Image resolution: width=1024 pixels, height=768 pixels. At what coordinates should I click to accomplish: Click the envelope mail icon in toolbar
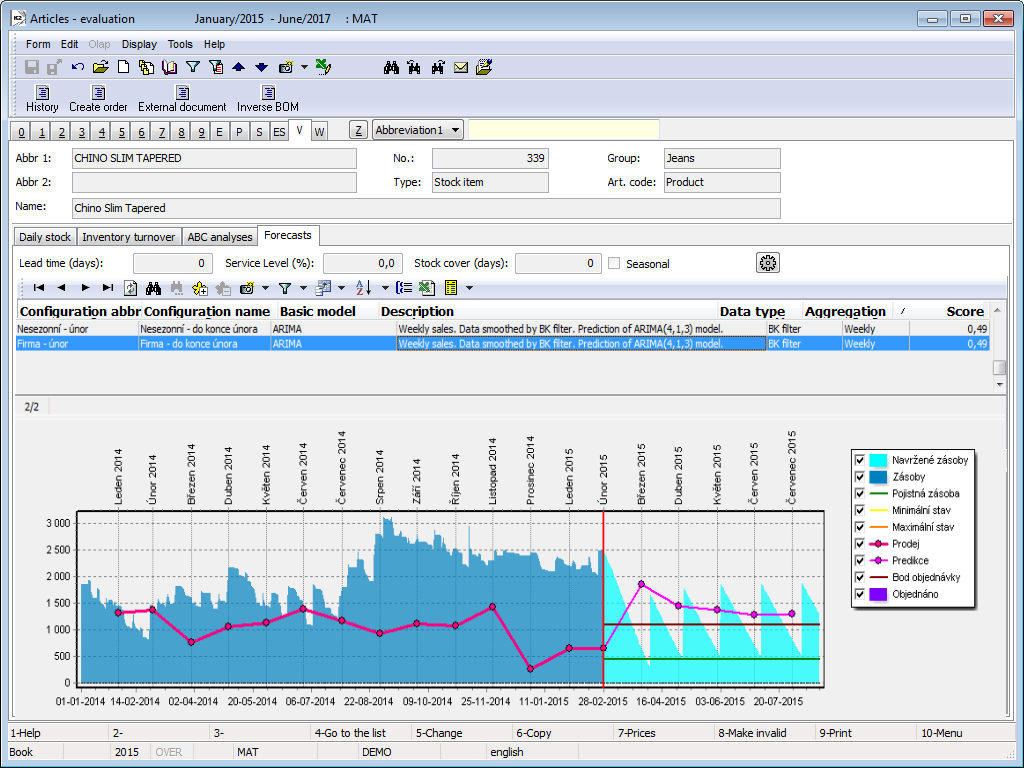pyautogui.click(x=461, y=68)
